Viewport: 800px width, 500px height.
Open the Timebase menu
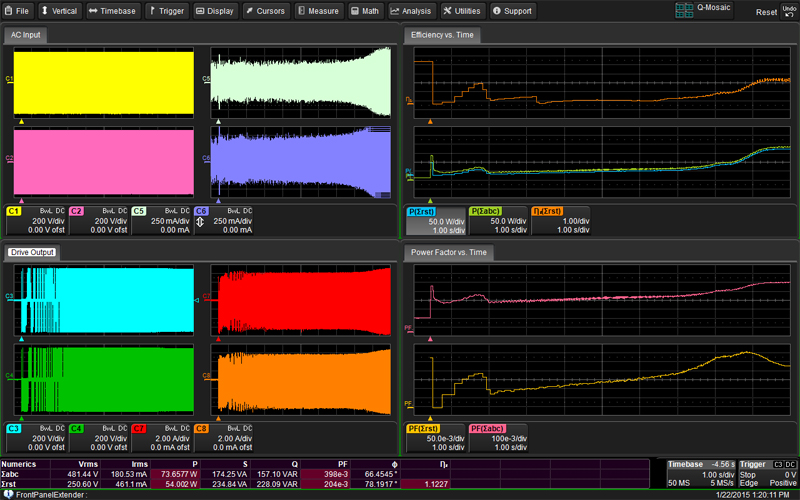click(x=112, y=11)
